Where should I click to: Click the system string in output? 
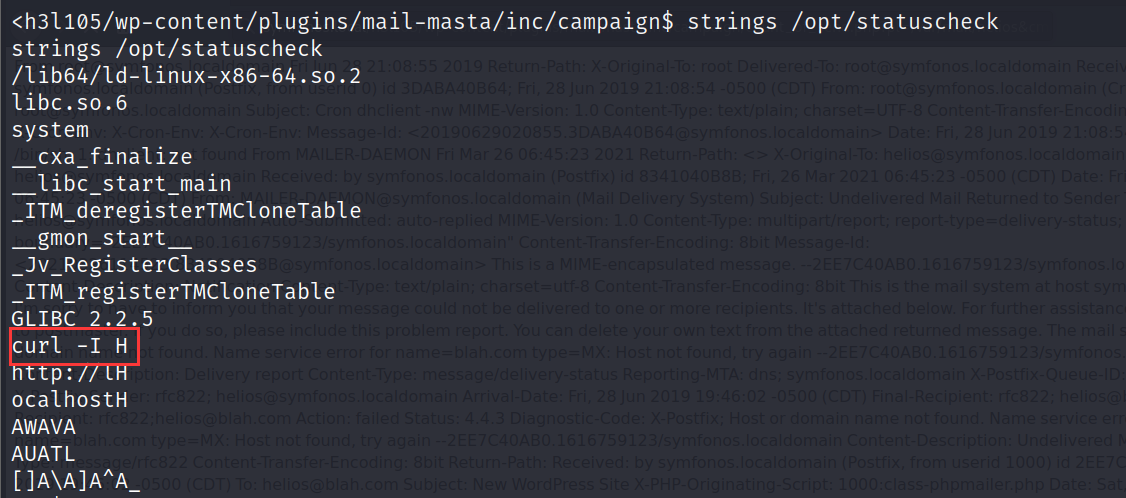[x=50, y=130]
